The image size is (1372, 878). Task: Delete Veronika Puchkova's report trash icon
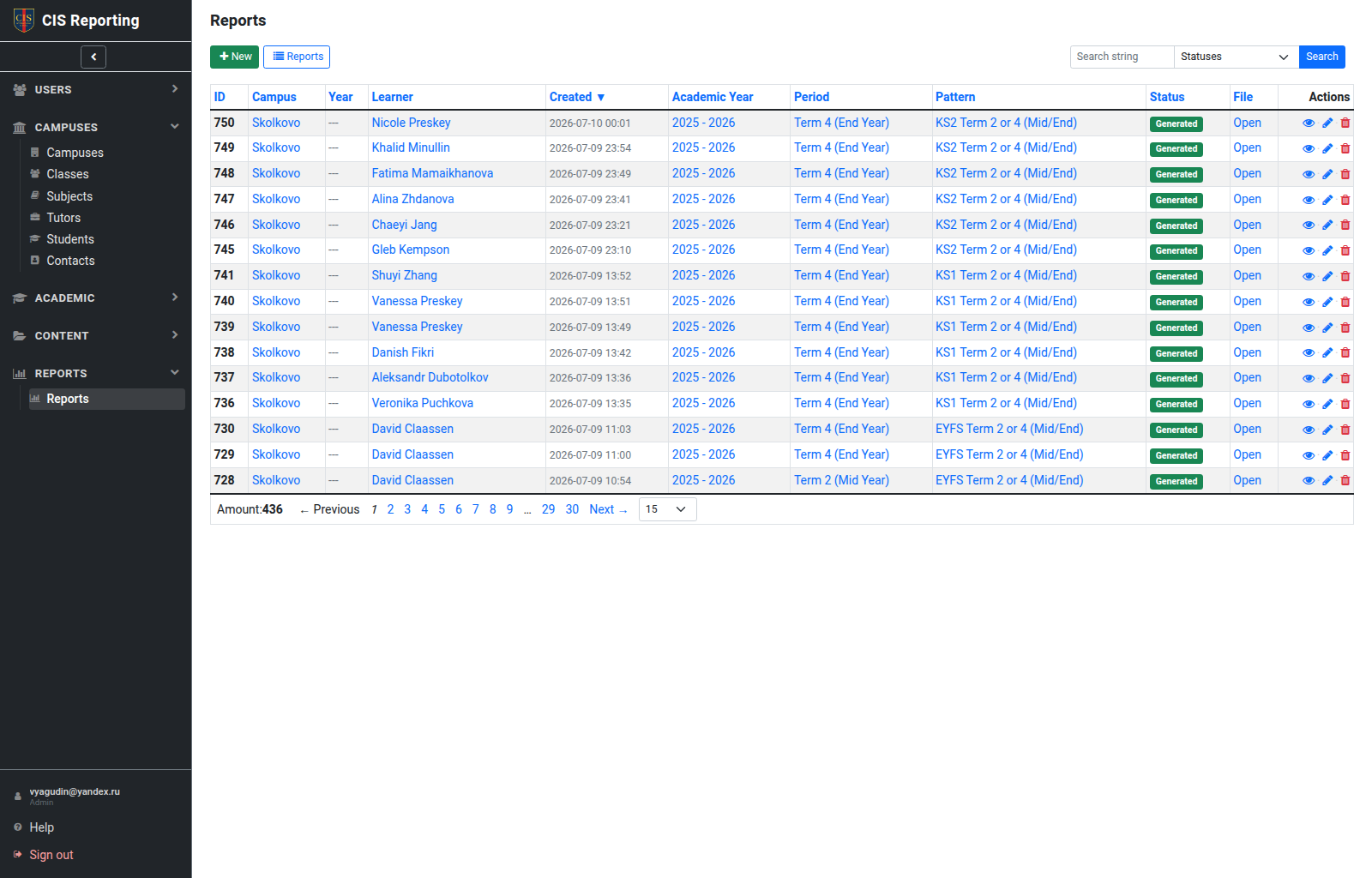1345,404
